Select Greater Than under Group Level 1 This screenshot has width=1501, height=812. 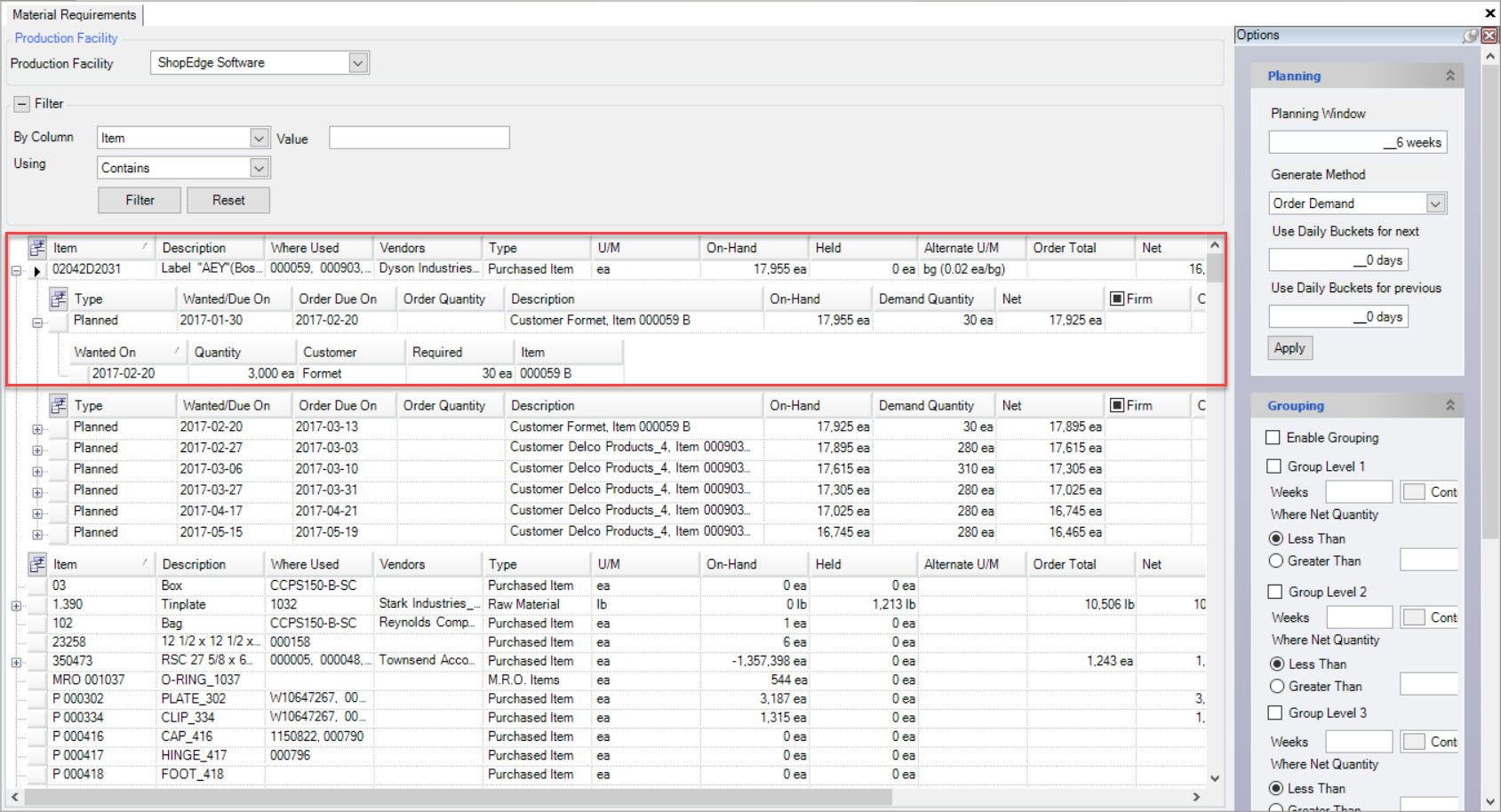pyautogui.click(x=1276, y=561)
